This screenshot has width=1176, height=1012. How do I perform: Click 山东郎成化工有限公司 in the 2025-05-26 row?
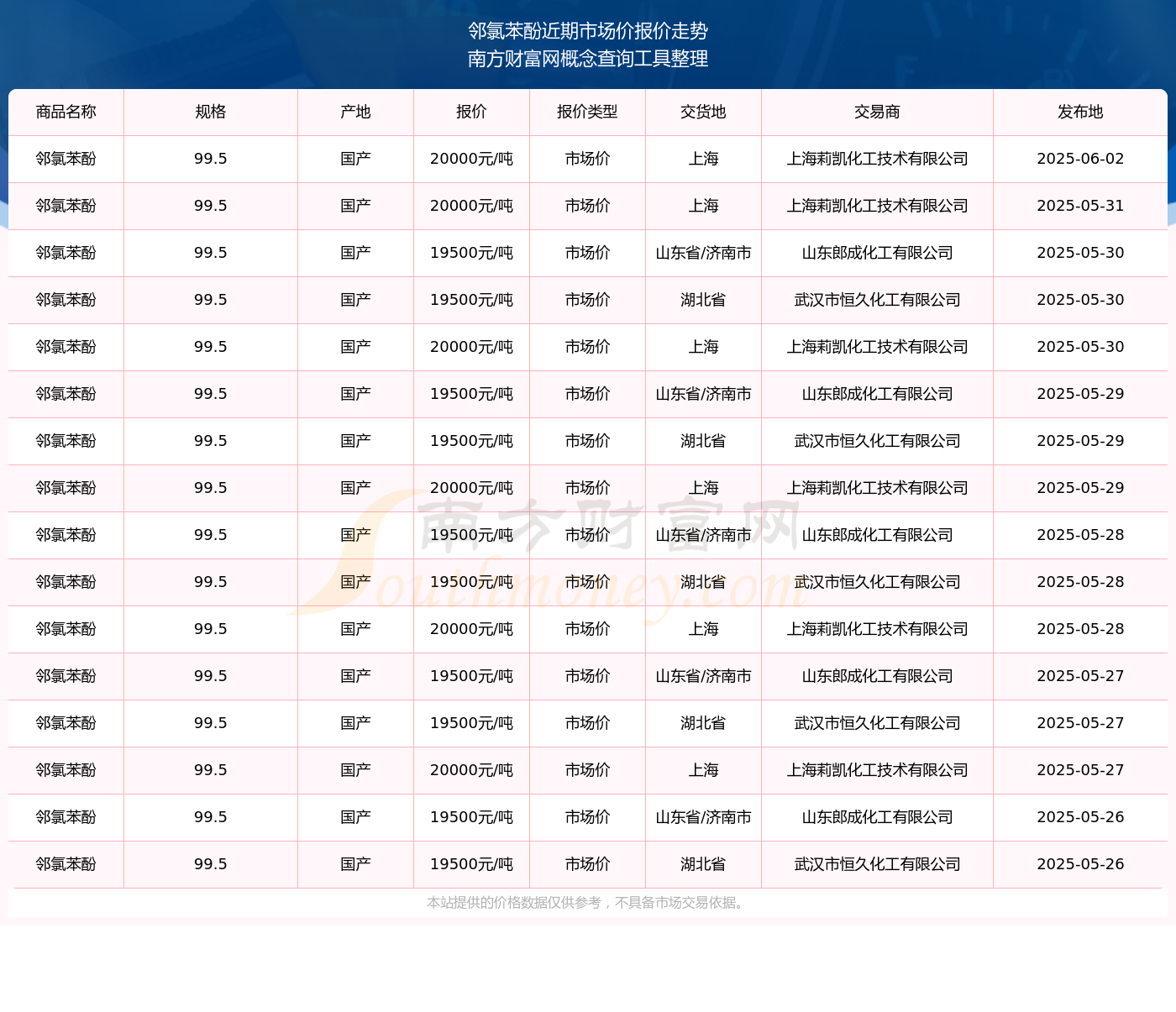coord(878,817)
